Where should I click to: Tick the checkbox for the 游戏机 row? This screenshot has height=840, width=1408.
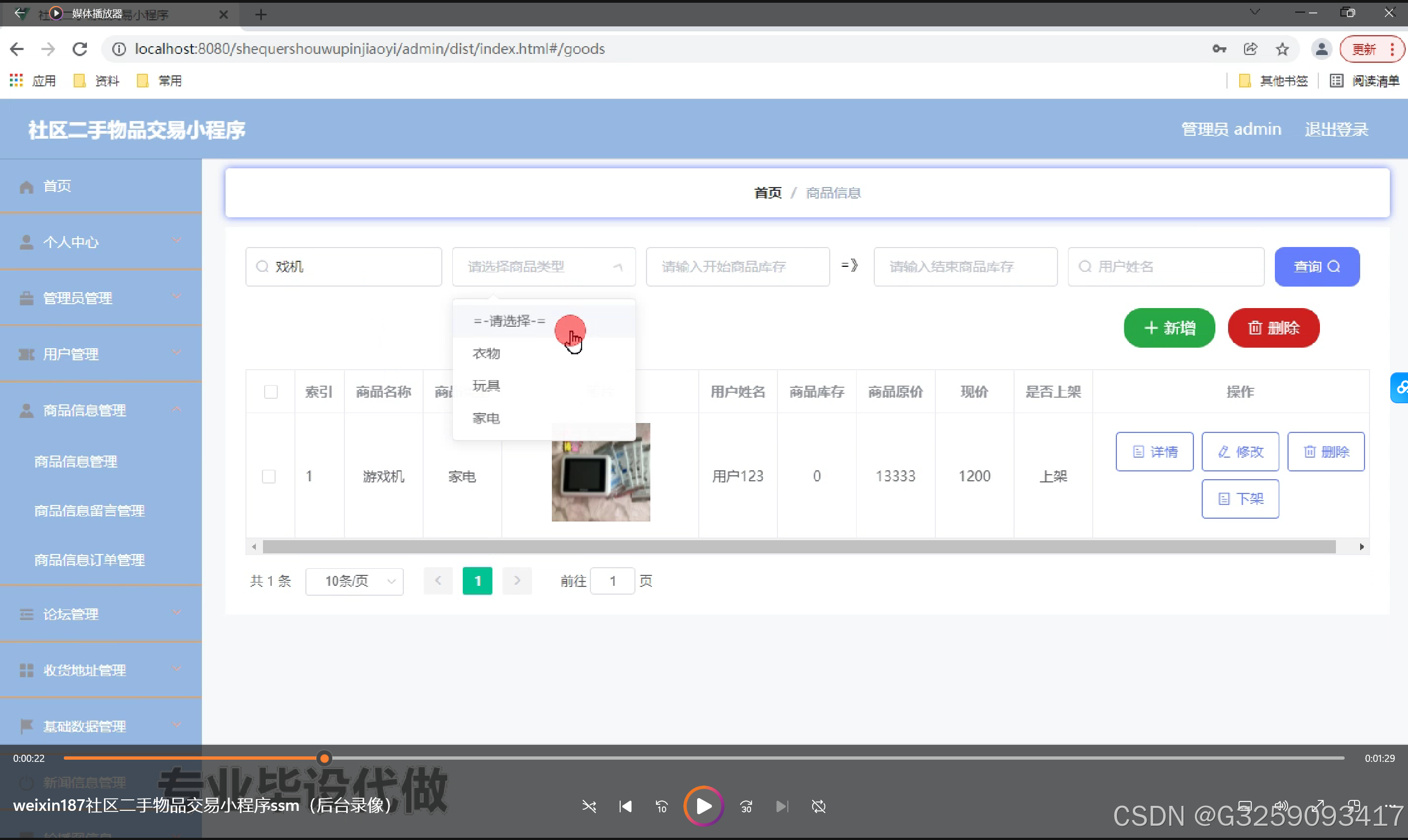[x=269, y=476]
